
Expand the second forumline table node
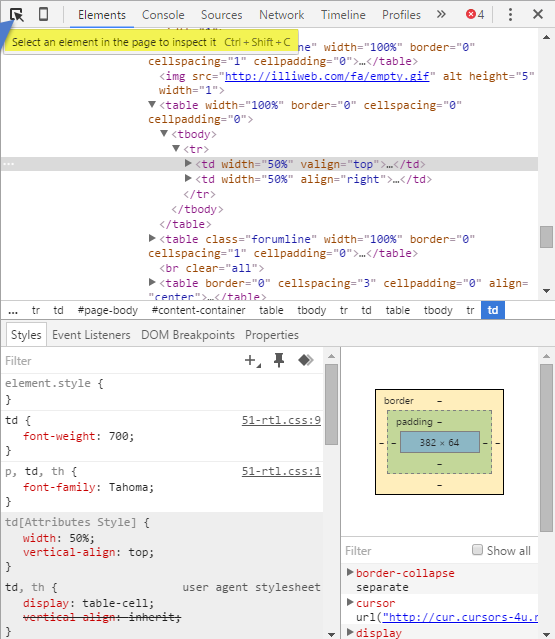click(152, 238)
